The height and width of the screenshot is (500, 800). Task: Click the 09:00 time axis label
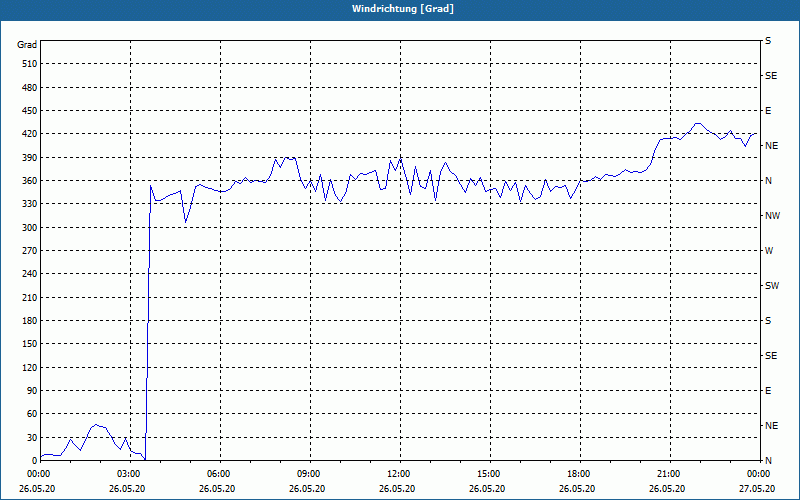click(310, 474)
